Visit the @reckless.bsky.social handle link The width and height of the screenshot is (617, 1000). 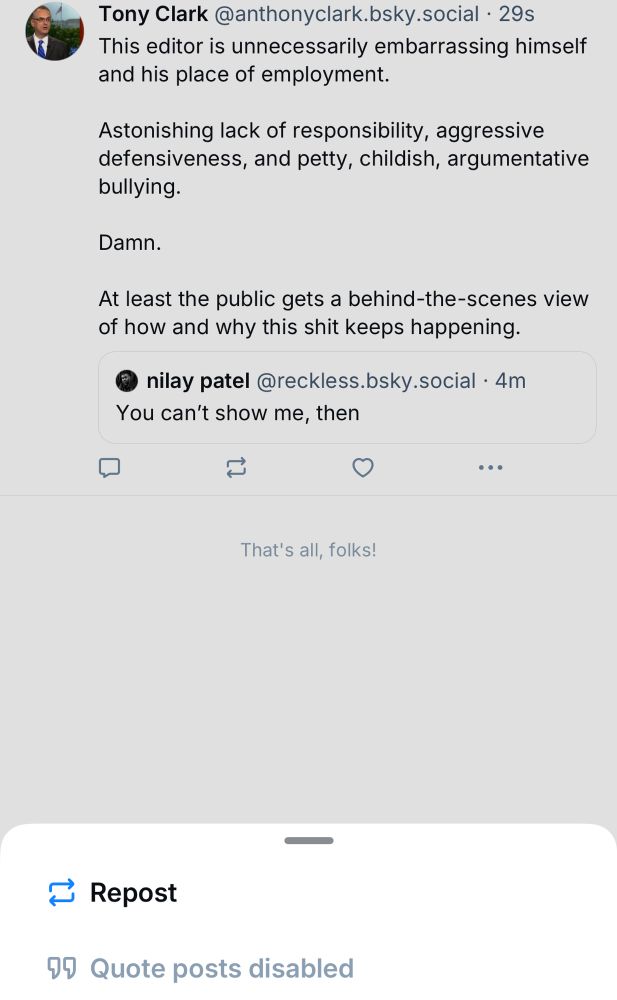366,381
